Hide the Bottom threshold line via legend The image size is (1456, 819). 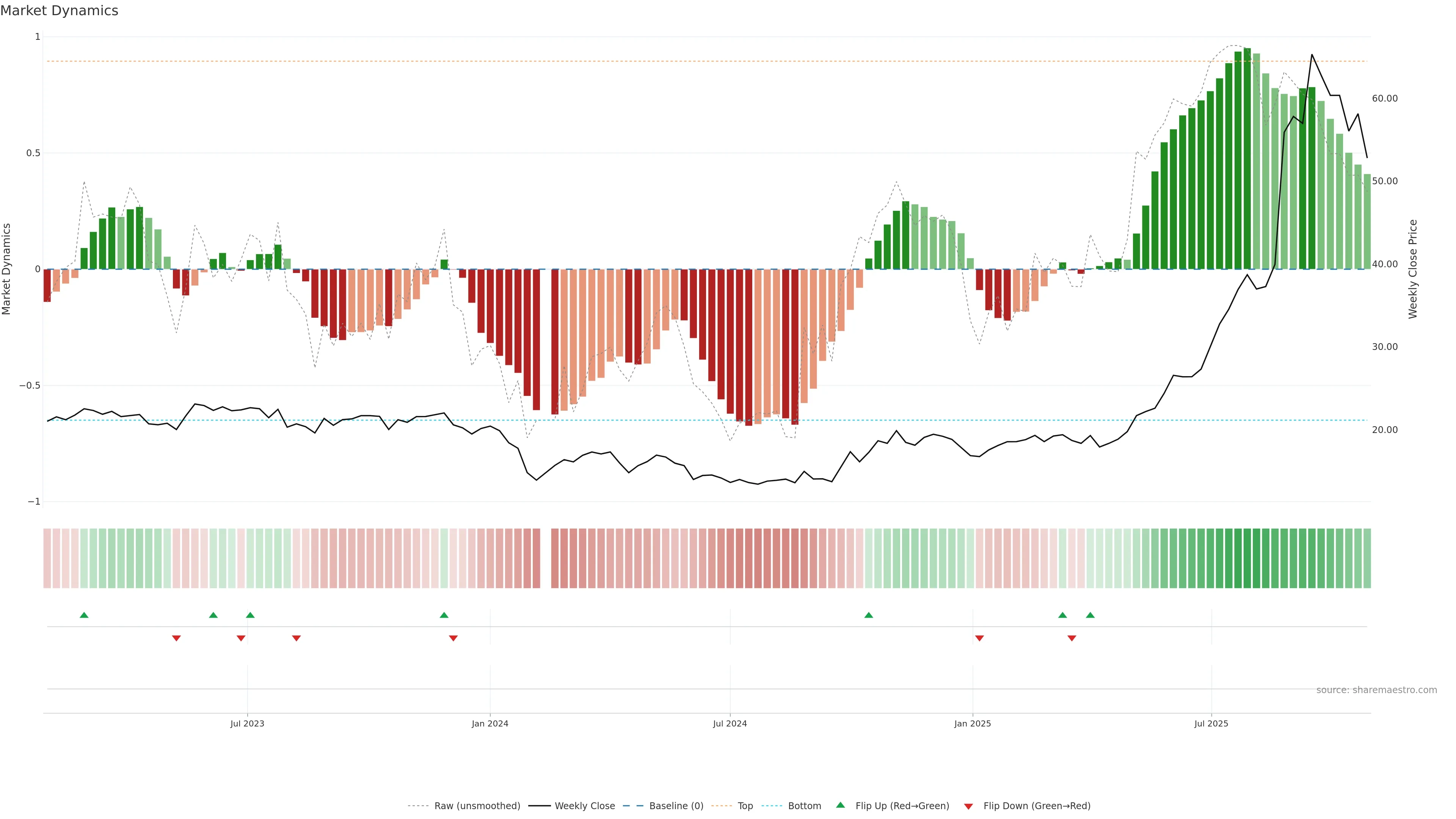point(804,806)
